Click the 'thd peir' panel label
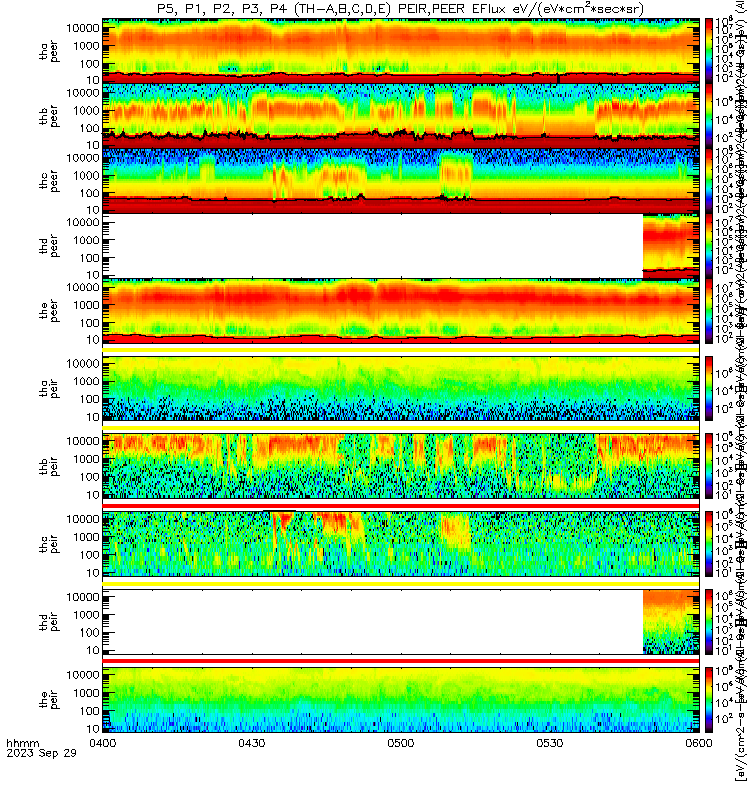 [49, 622]
